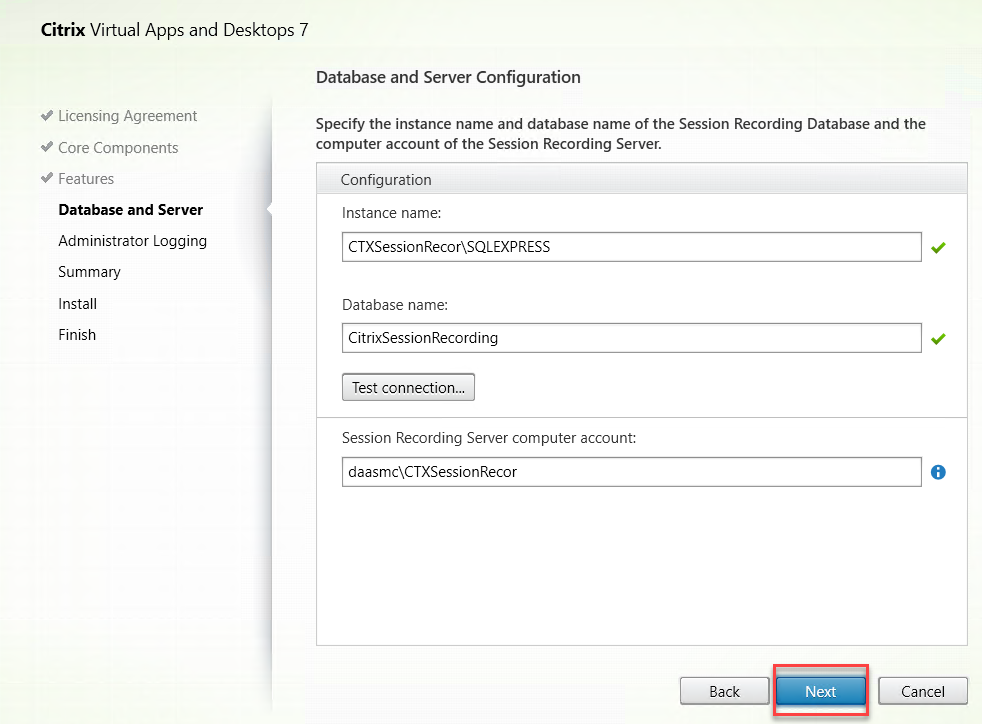This screenshot has width=982, height=724.
Task: Select the Session Recording Server computer account field
Action: 630,472
